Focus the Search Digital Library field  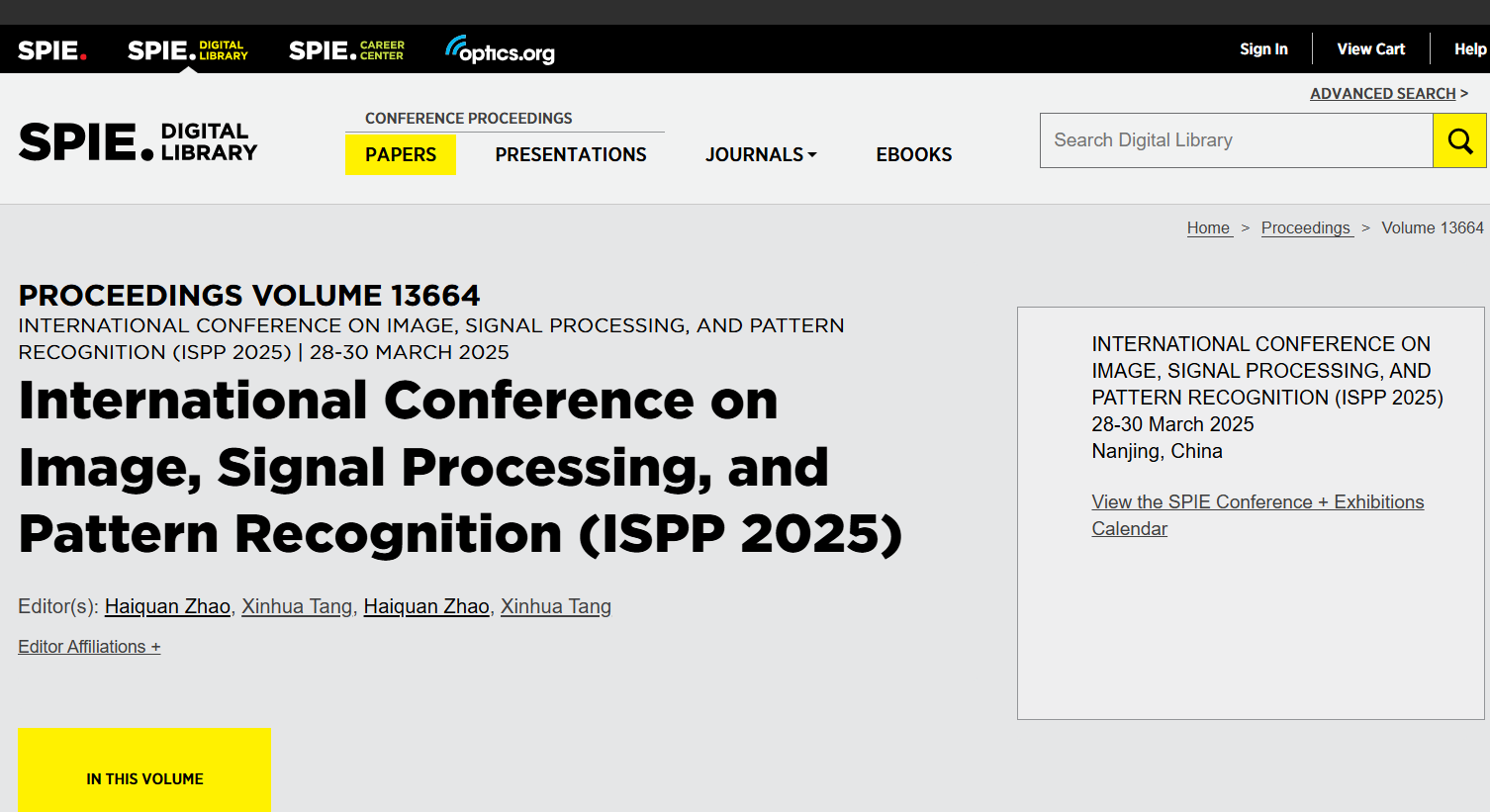(x=1237, y=140)
